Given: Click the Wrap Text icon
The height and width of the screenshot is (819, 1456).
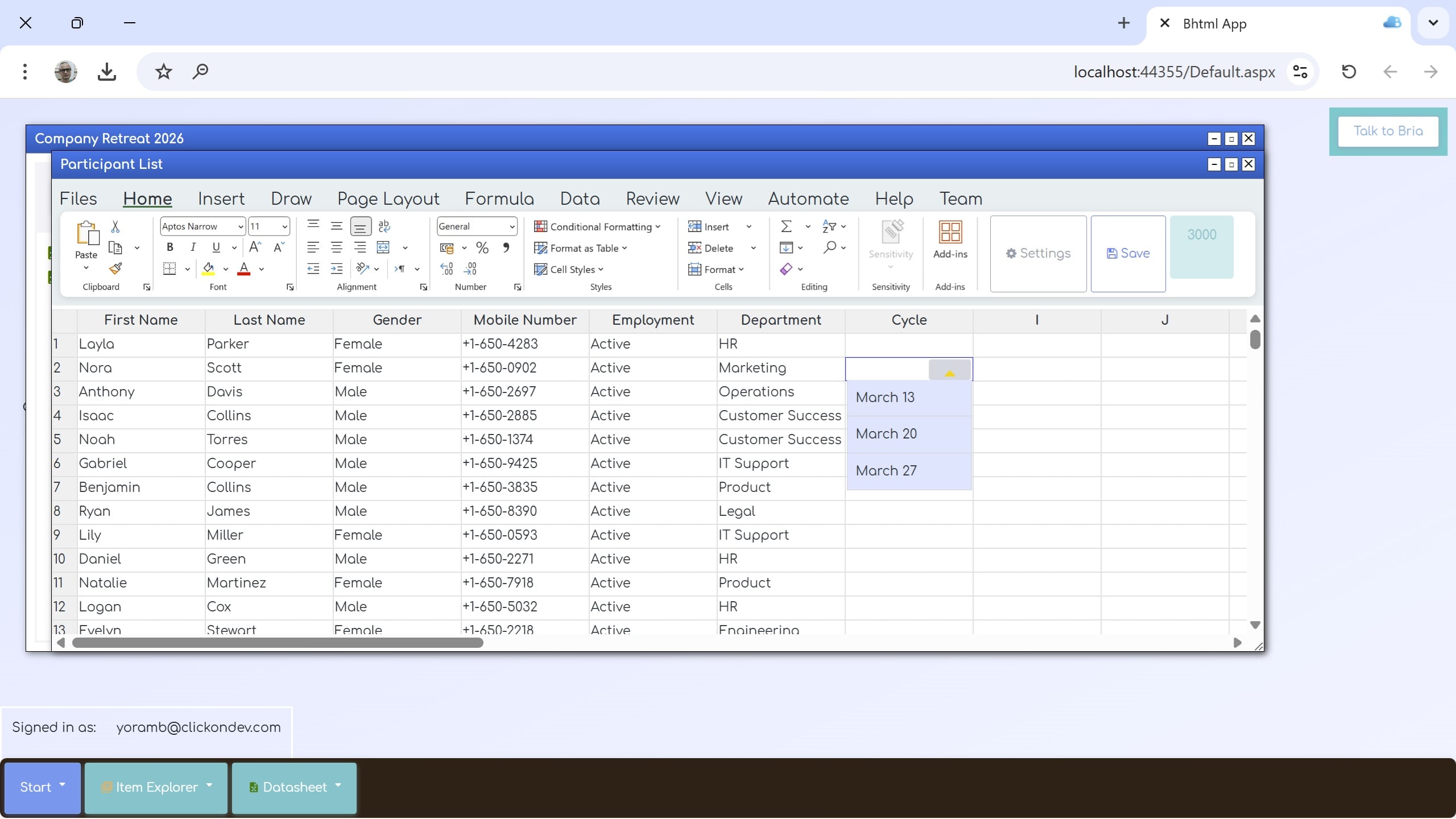Looking at the screenshot, I should point(384,226).
